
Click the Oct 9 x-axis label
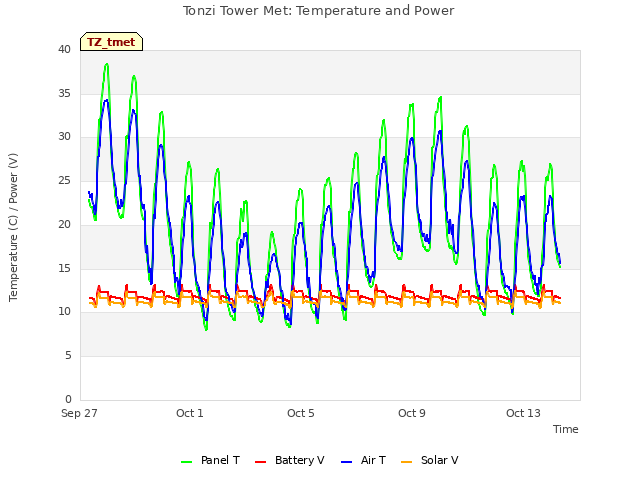(412, 413)
